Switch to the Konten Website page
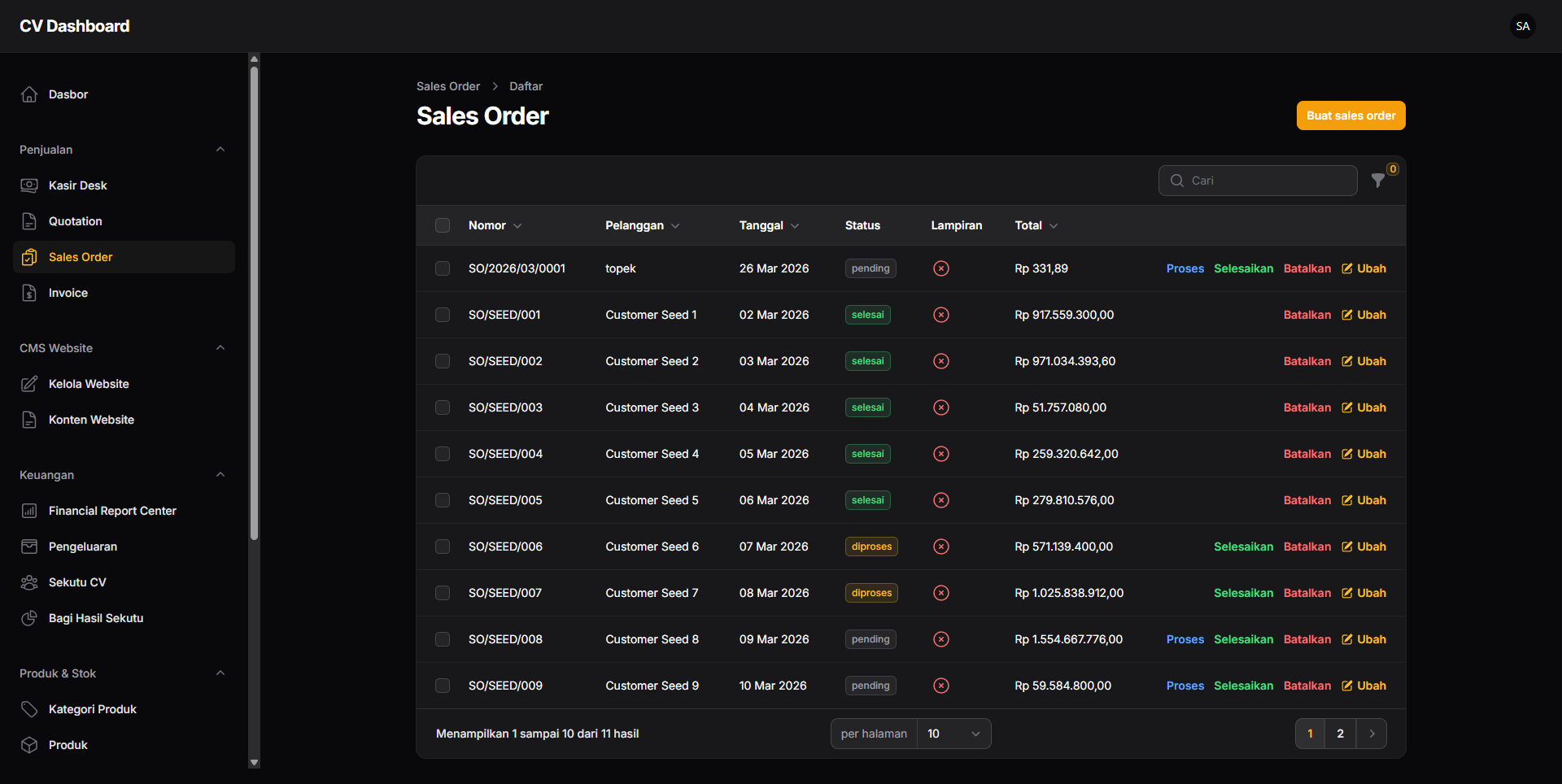 pyautogui.click(x=90, y=419)
